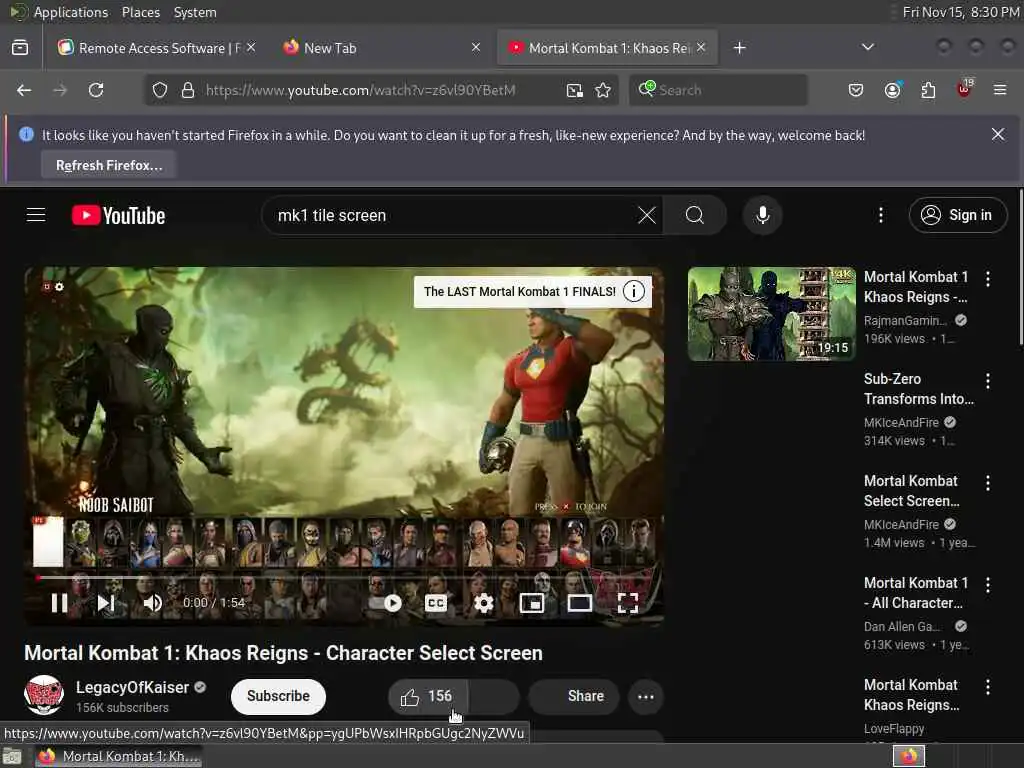Open the Places menu

[140, 12]
